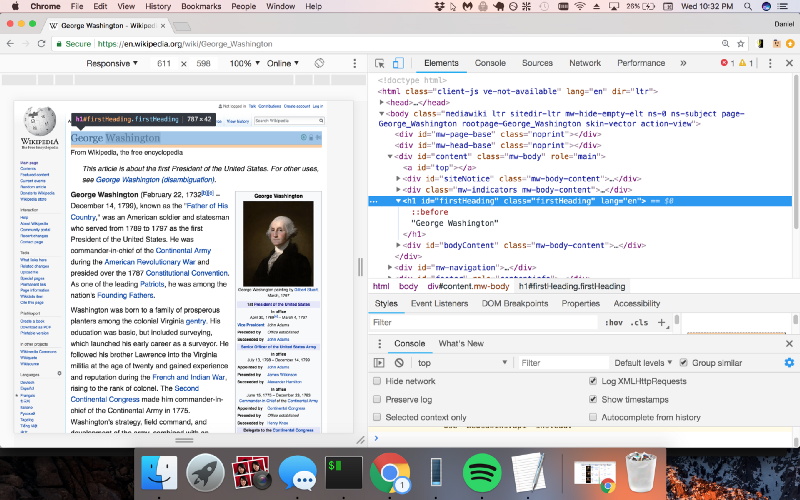800x500 pixels.
Task: Show more DevTools tabs chevron
Action: (683, 63)
